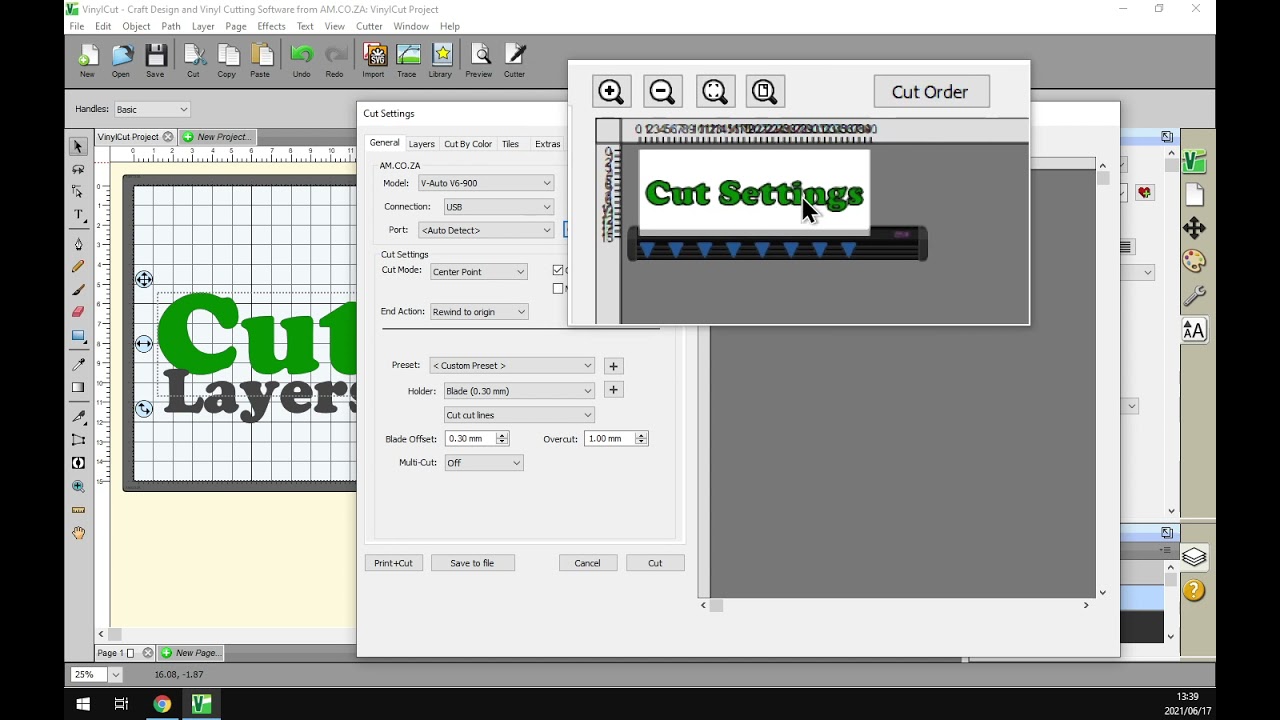
Task: Click the Save toolbar icon
Action: coord(155,61)
